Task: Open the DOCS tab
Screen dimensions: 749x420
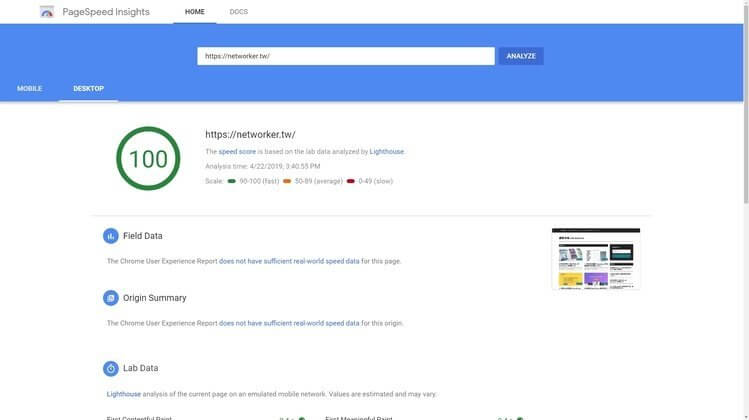Action: [x=238, y=12]
